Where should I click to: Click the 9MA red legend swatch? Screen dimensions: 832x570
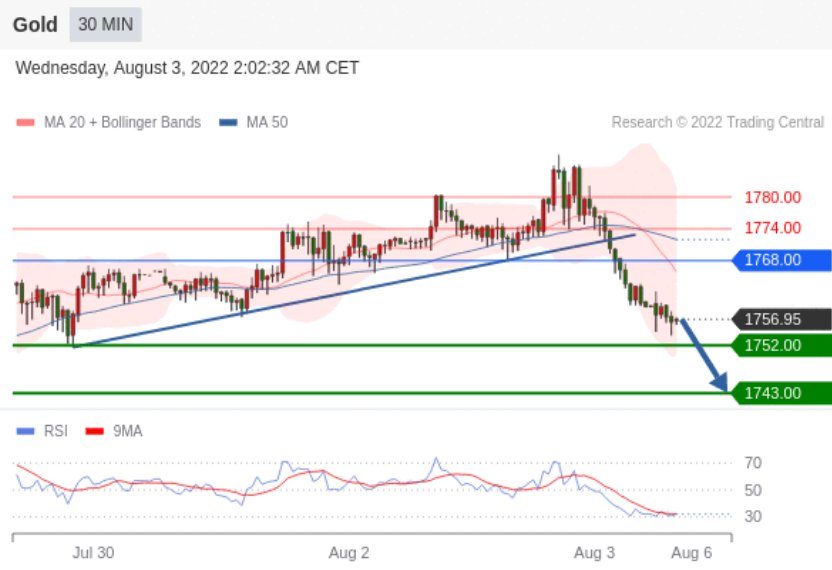pyautogui.click(x=94, y=431)
